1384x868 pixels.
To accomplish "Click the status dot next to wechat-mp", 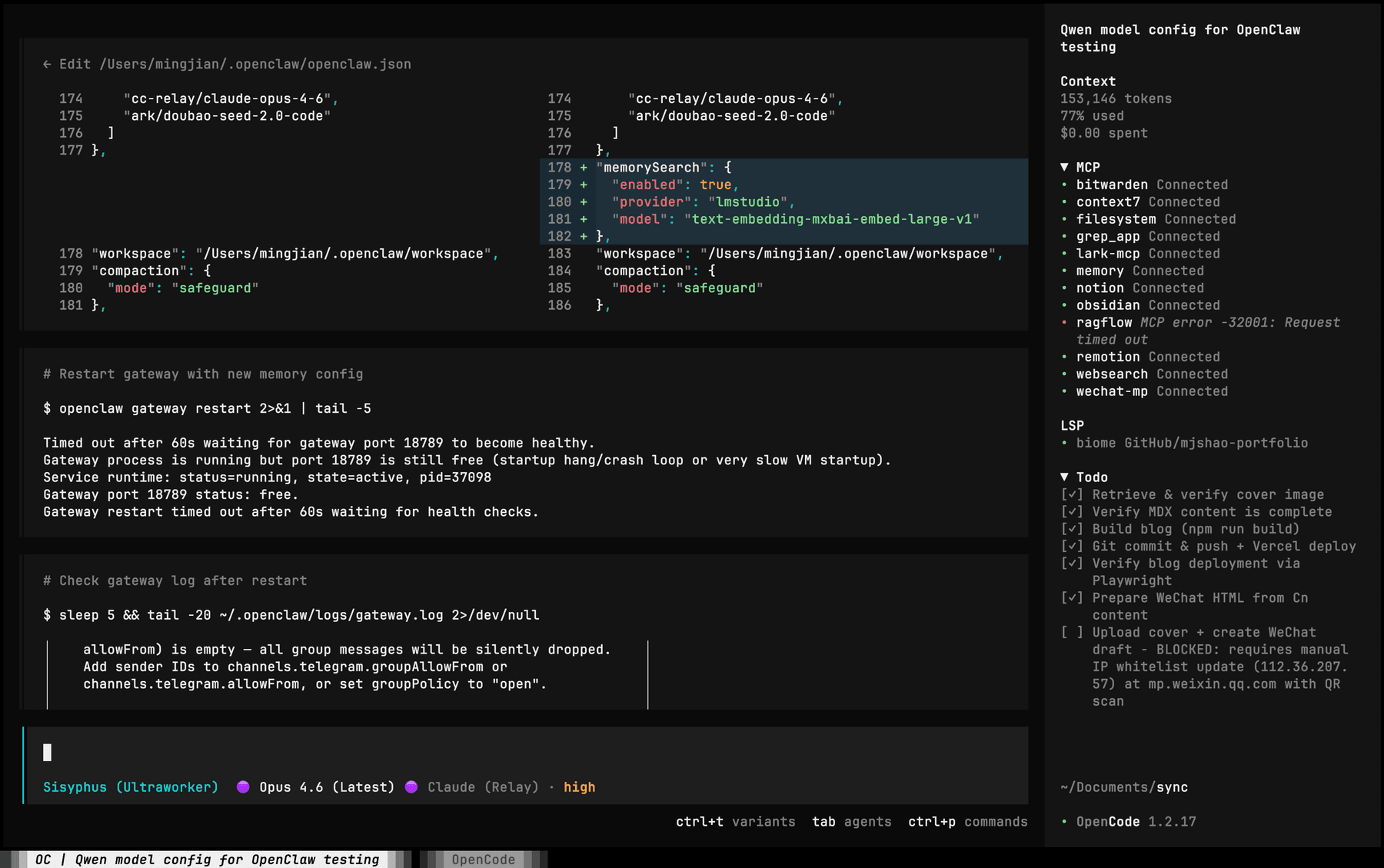I will click(1064, 392).
